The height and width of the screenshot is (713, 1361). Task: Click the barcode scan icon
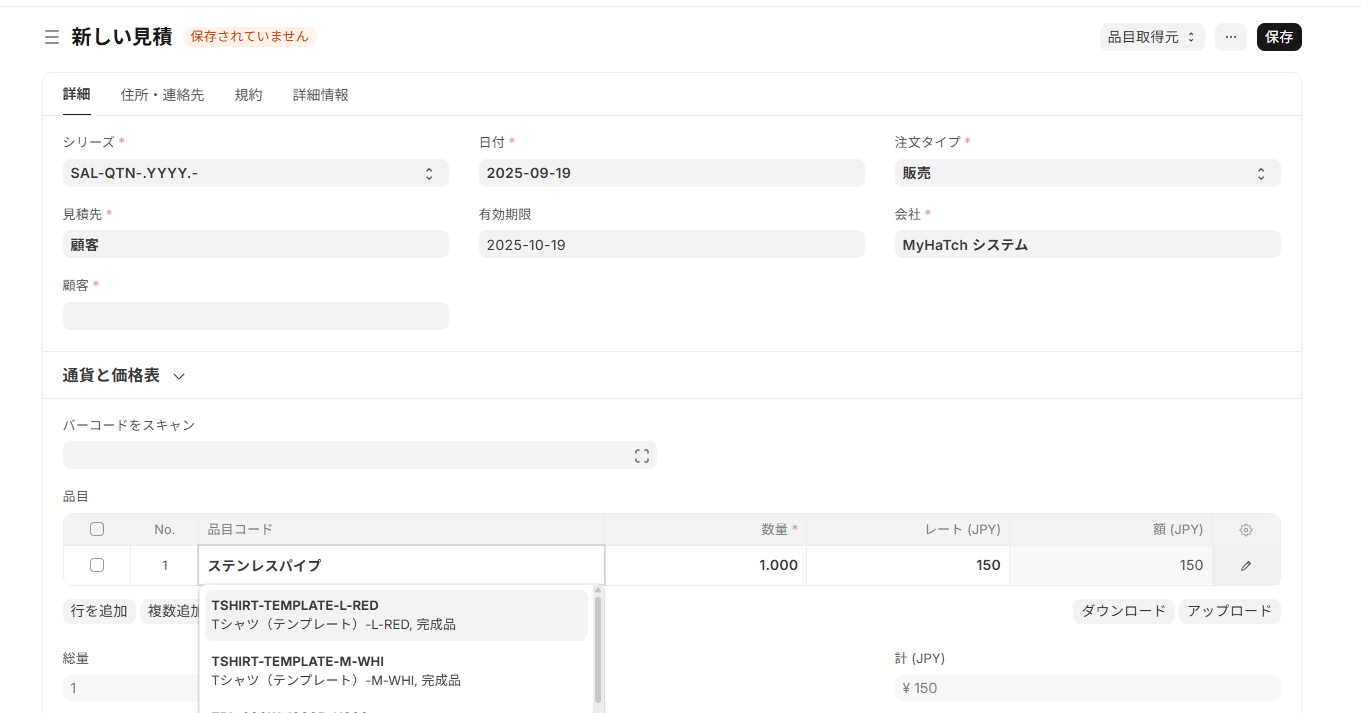tap(643, 455)
